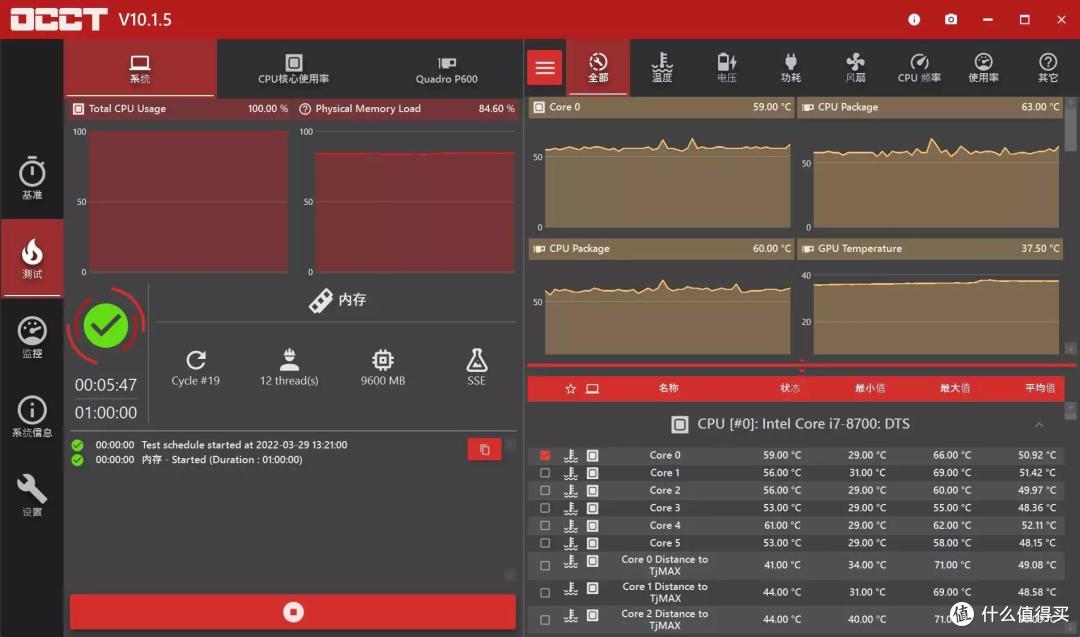The image size is (1080, 637).
Task: Sort by the 平均值 column header
Action: tap(1040, 388)
